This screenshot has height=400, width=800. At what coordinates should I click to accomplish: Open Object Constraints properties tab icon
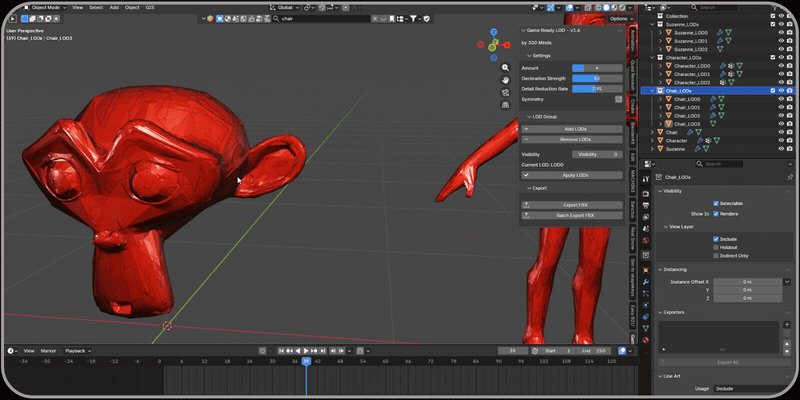tap(646, 317)
